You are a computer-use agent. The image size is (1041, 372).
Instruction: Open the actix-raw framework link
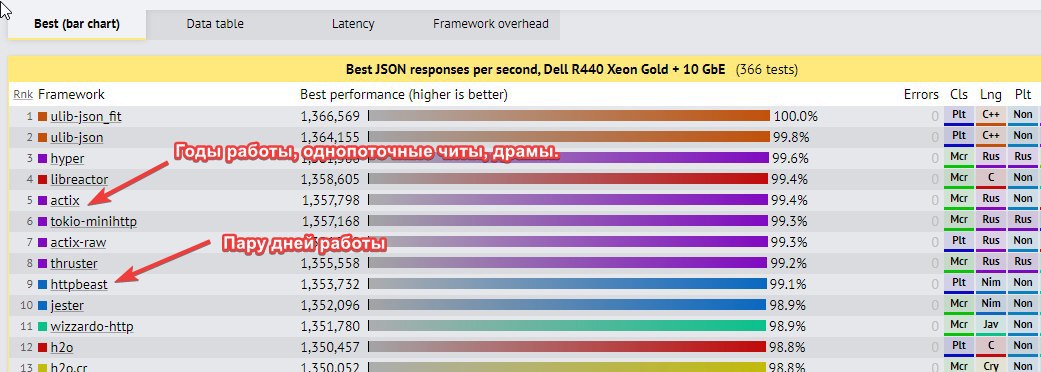78,242
